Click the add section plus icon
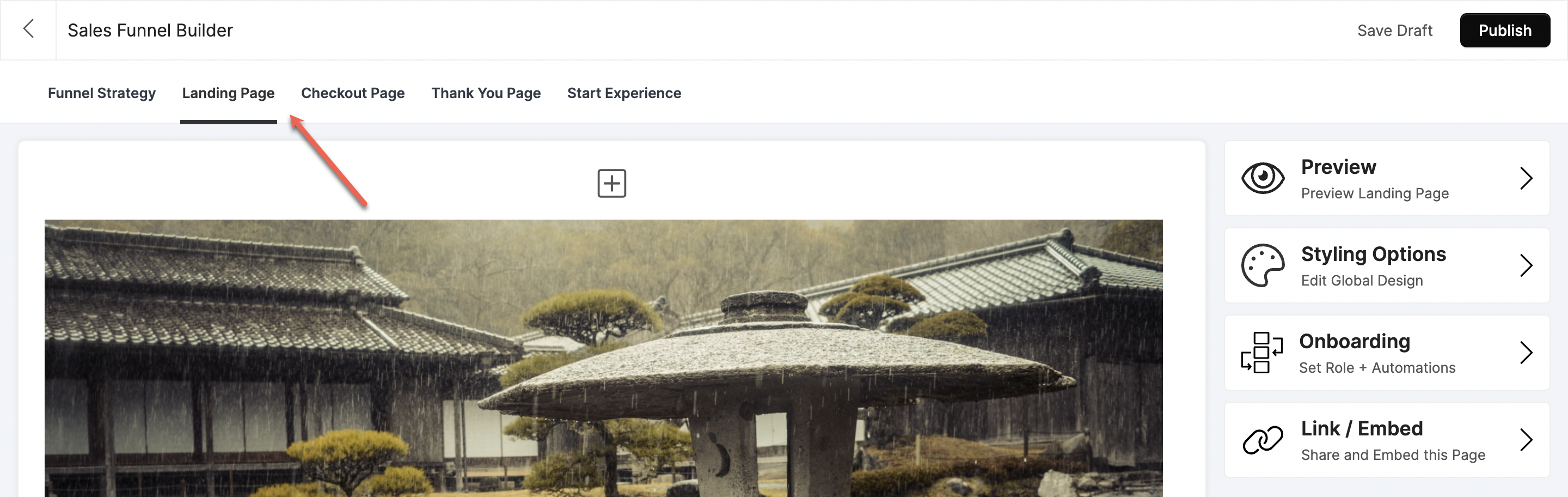The width and height of the screenshot is (1568, 497). 611,183
